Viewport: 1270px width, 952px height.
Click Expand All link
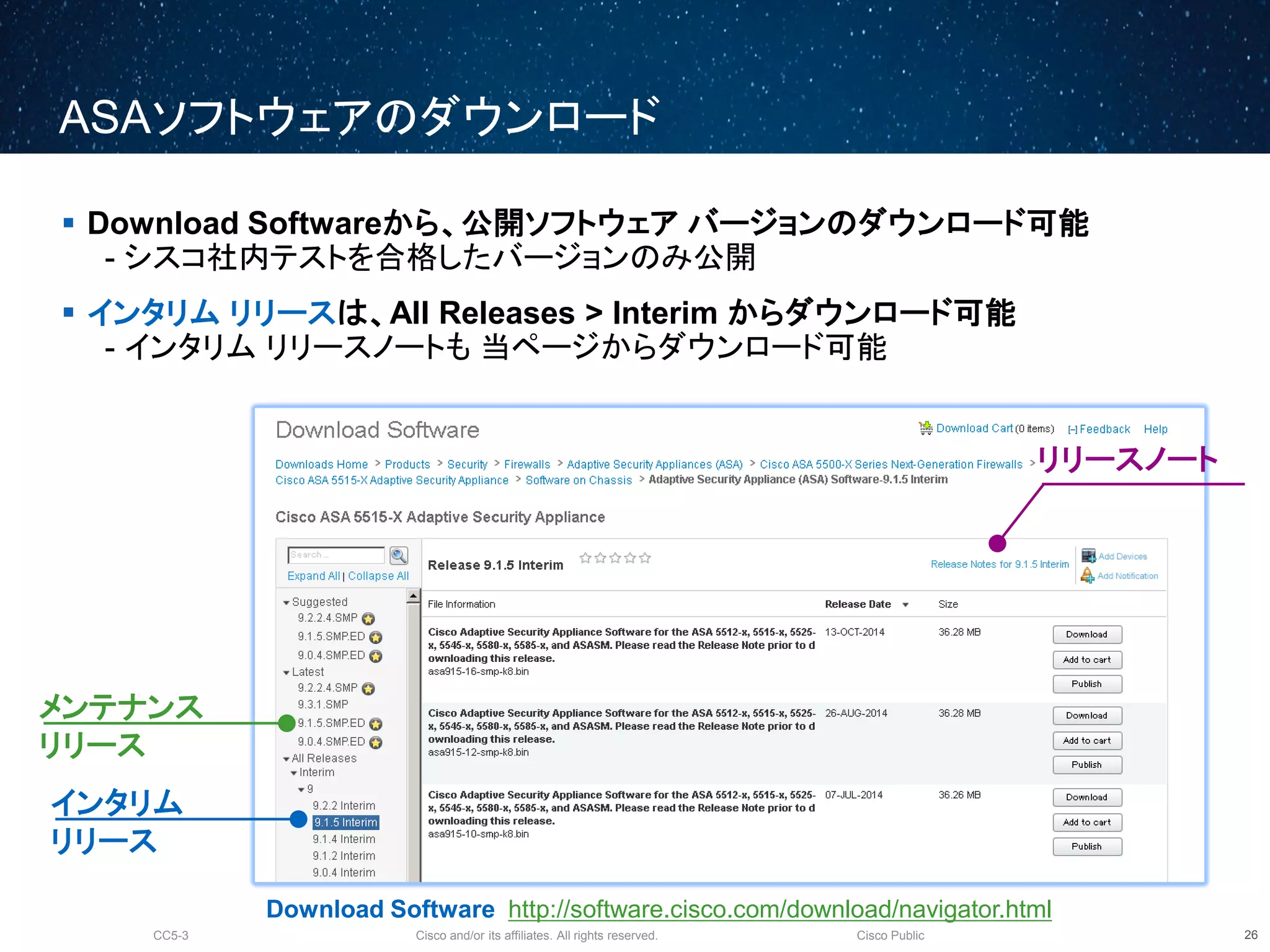[x=314, y=576]
